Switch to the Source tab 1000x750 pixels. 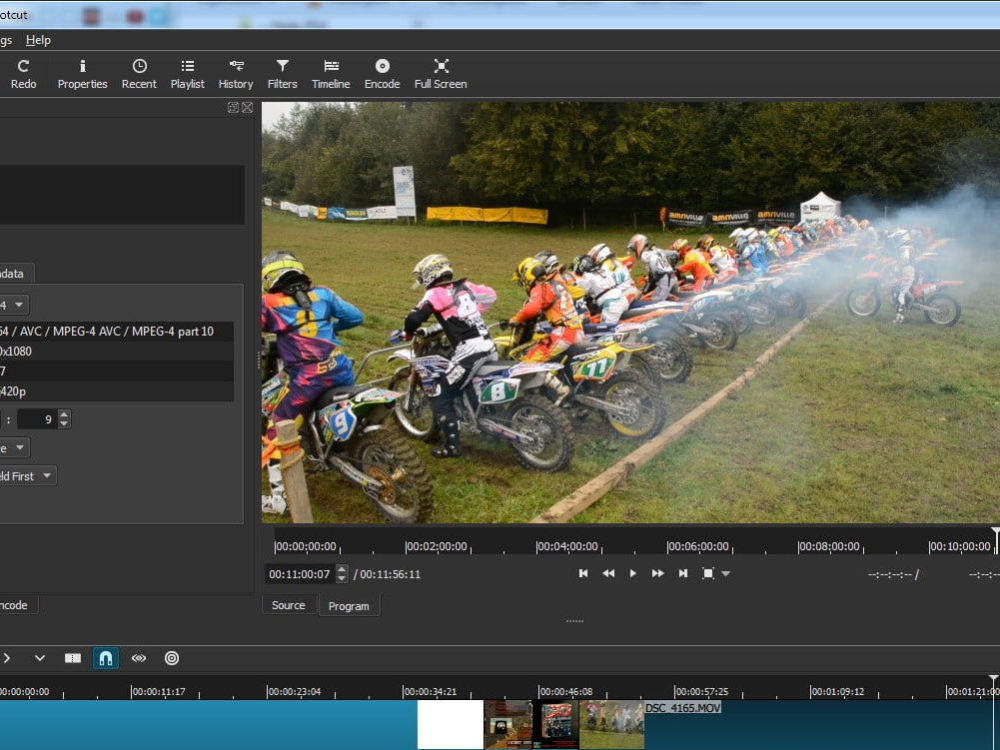click(x=289, y=605)
